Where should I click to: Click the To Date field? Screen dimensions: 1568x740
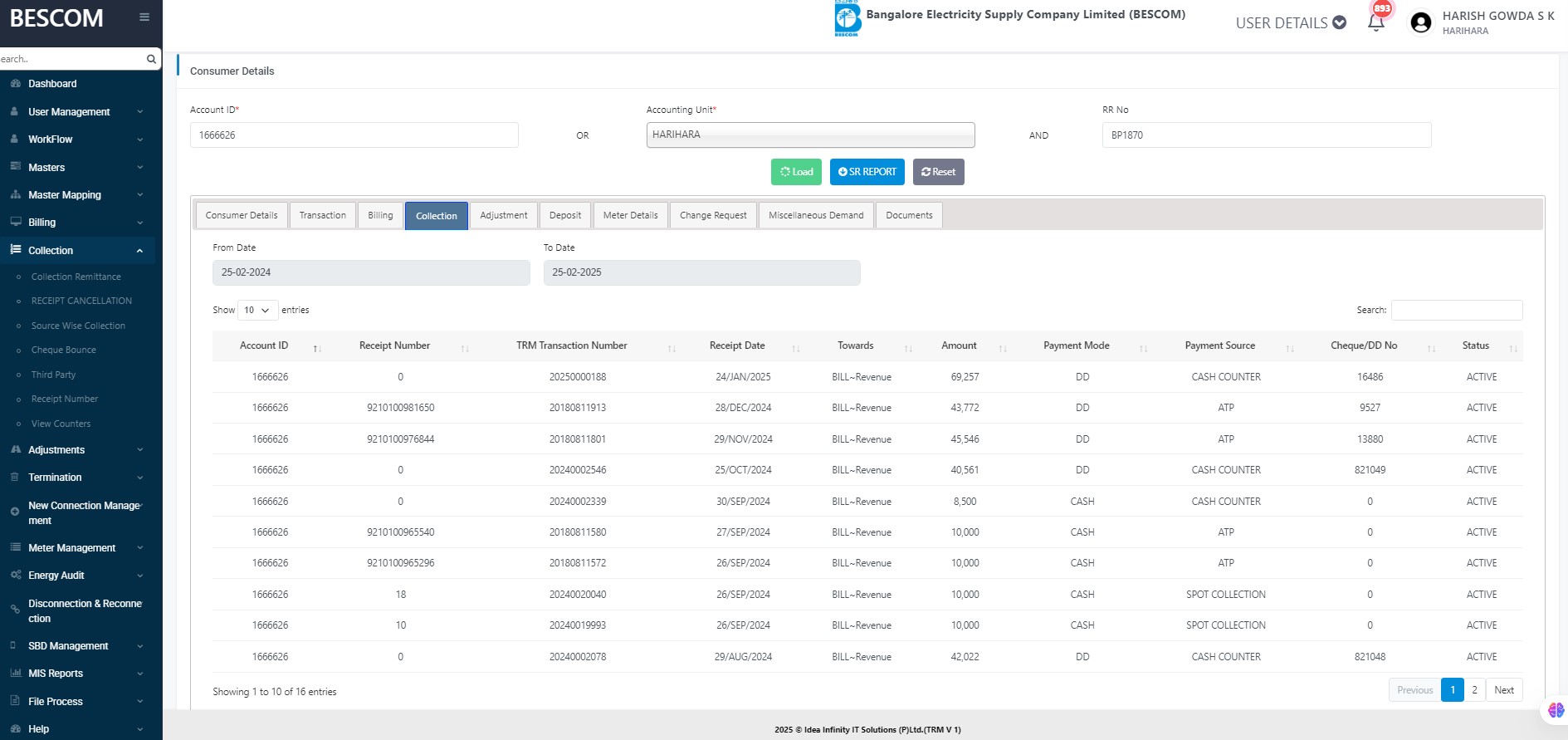[x=701, y=272]
